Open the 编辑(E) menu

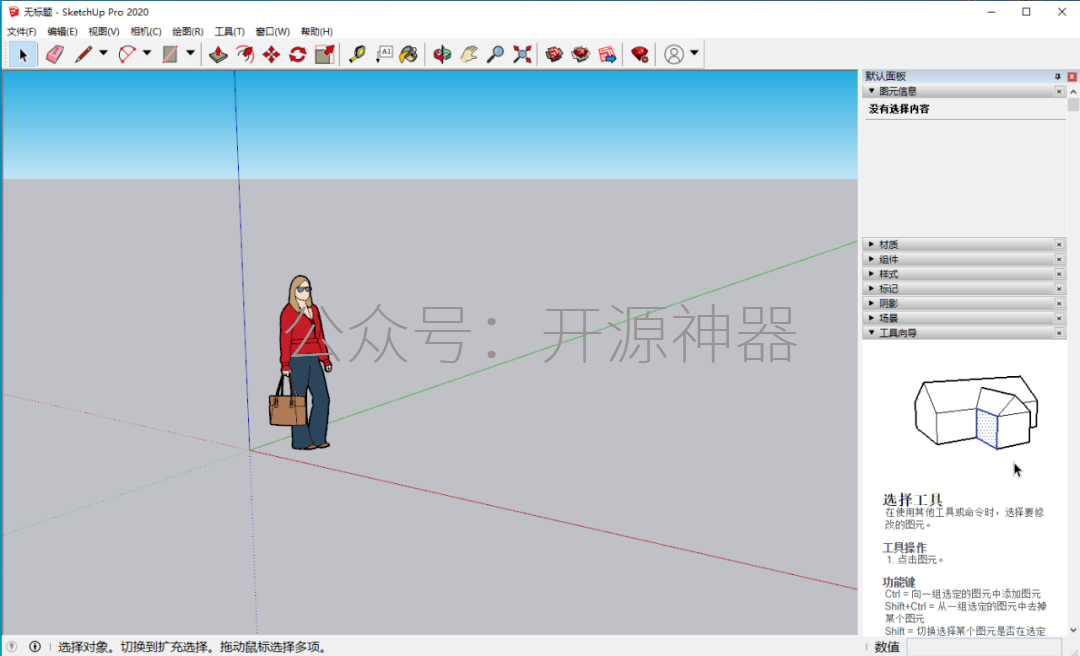(62, 32)
